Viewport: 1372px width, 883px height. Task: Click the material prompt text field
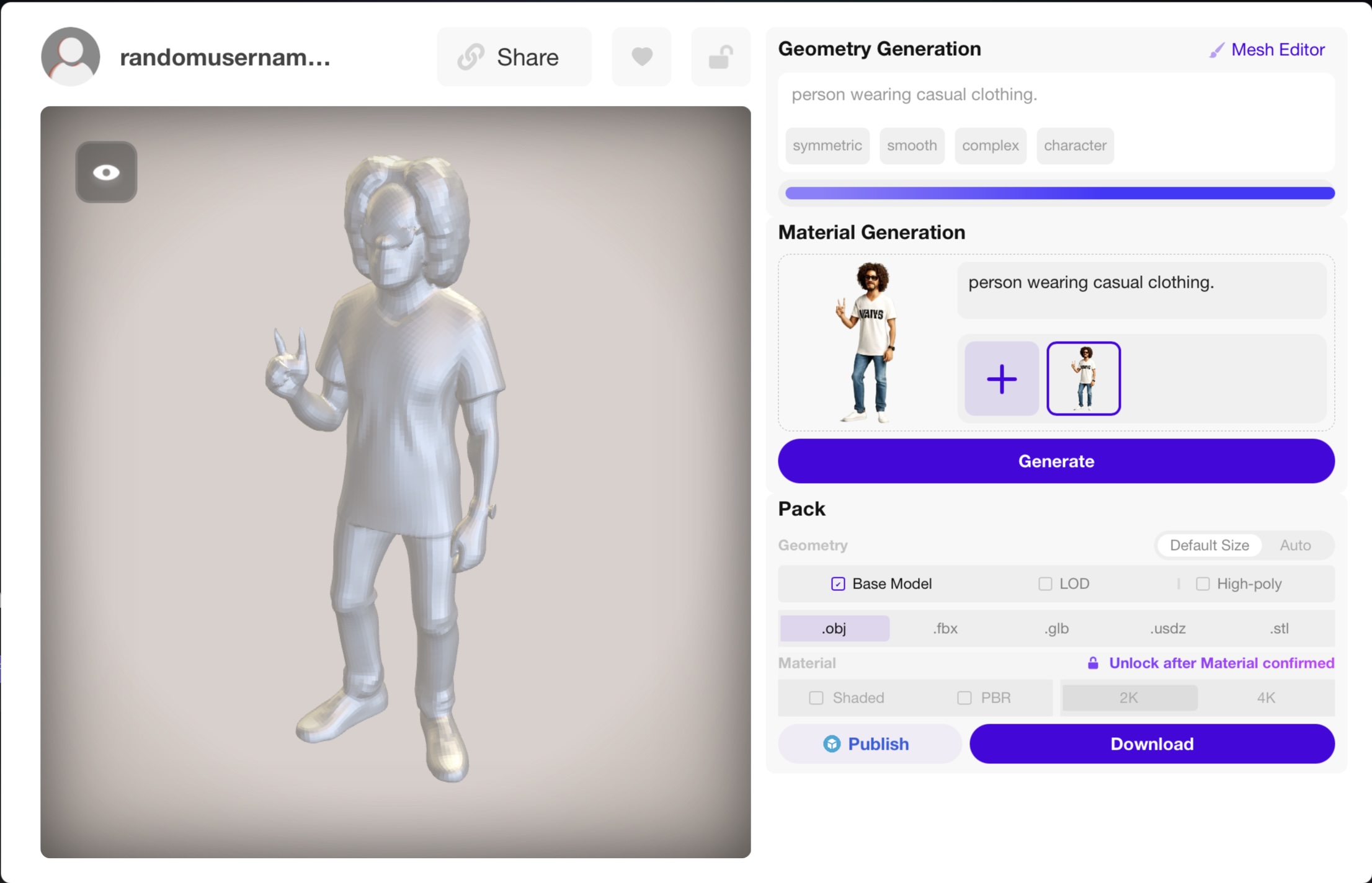coord(1141,290)
